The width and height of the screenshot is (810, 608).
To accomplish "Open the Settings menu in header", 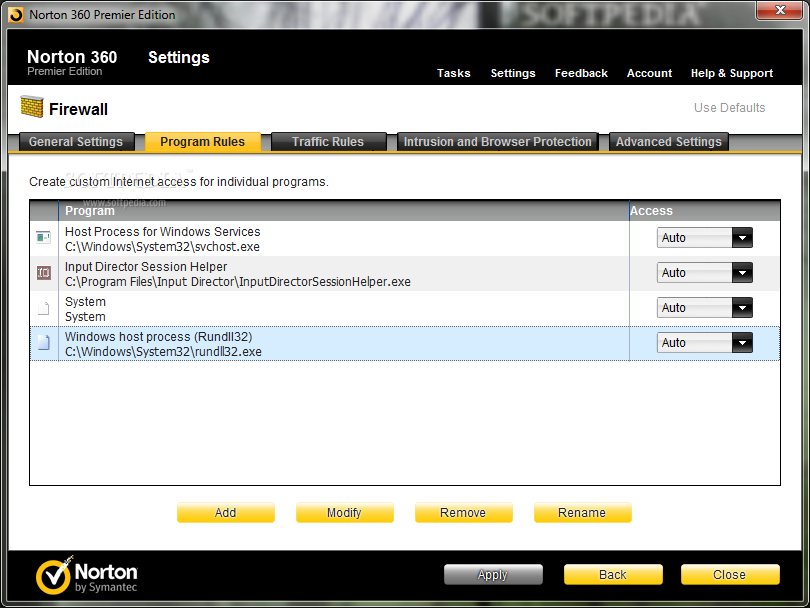I will (x=513, y=73).
